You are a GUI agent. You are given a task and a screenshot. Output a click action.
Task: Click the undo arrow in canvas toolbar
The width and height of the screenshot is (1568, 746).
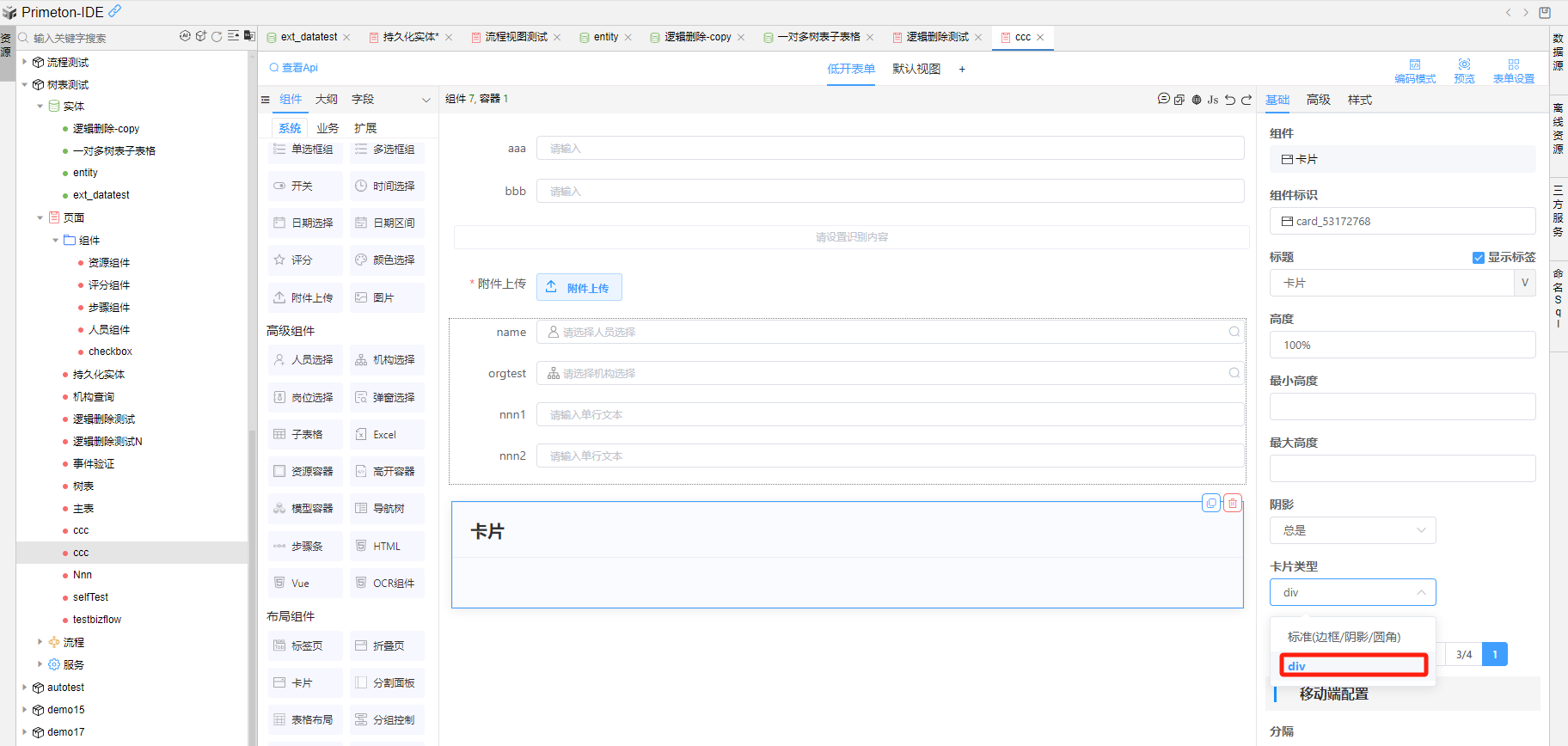click(x=1230, y=100)
